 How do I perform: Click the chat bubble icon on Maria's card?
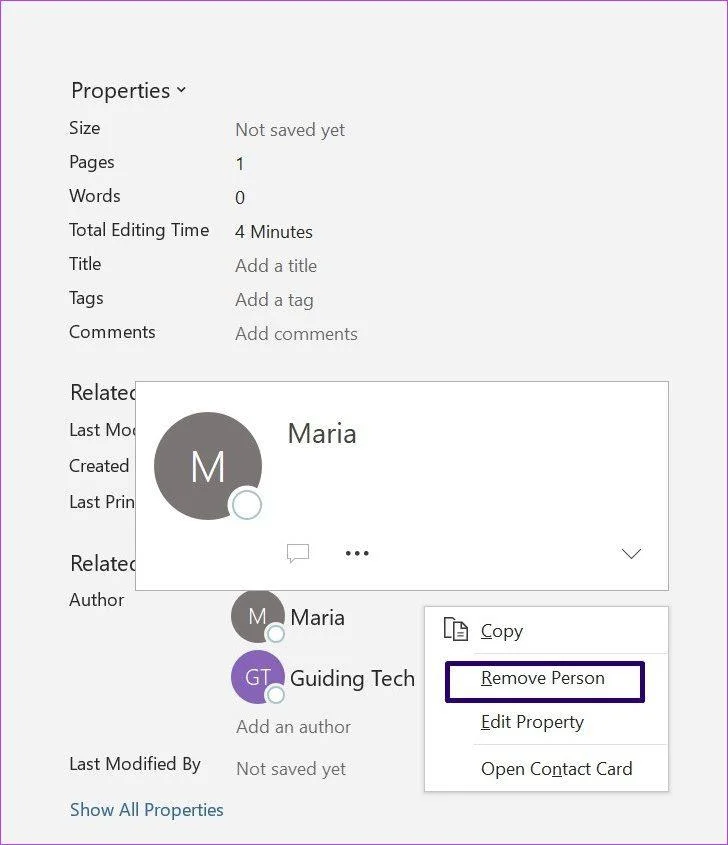click(x=297, y=553)
